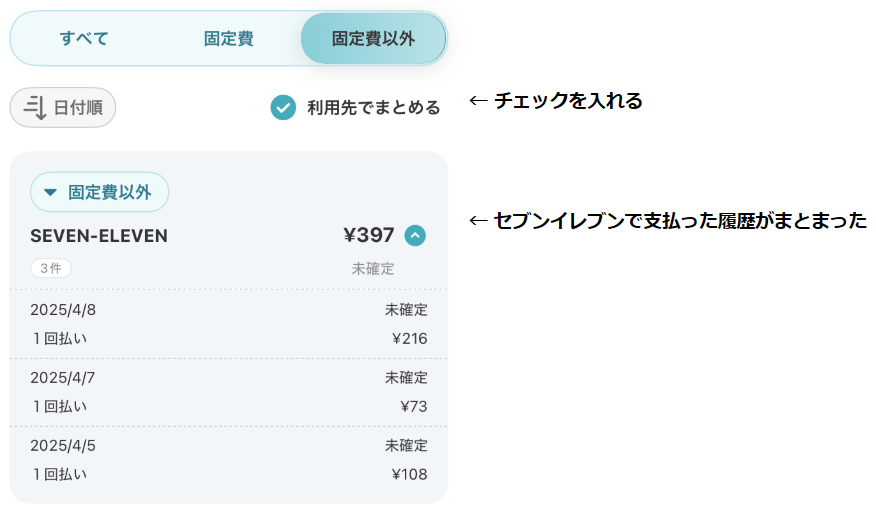
Task: Open the 2025/4/5 transaction entry
Action: click(x=228, y=459)
